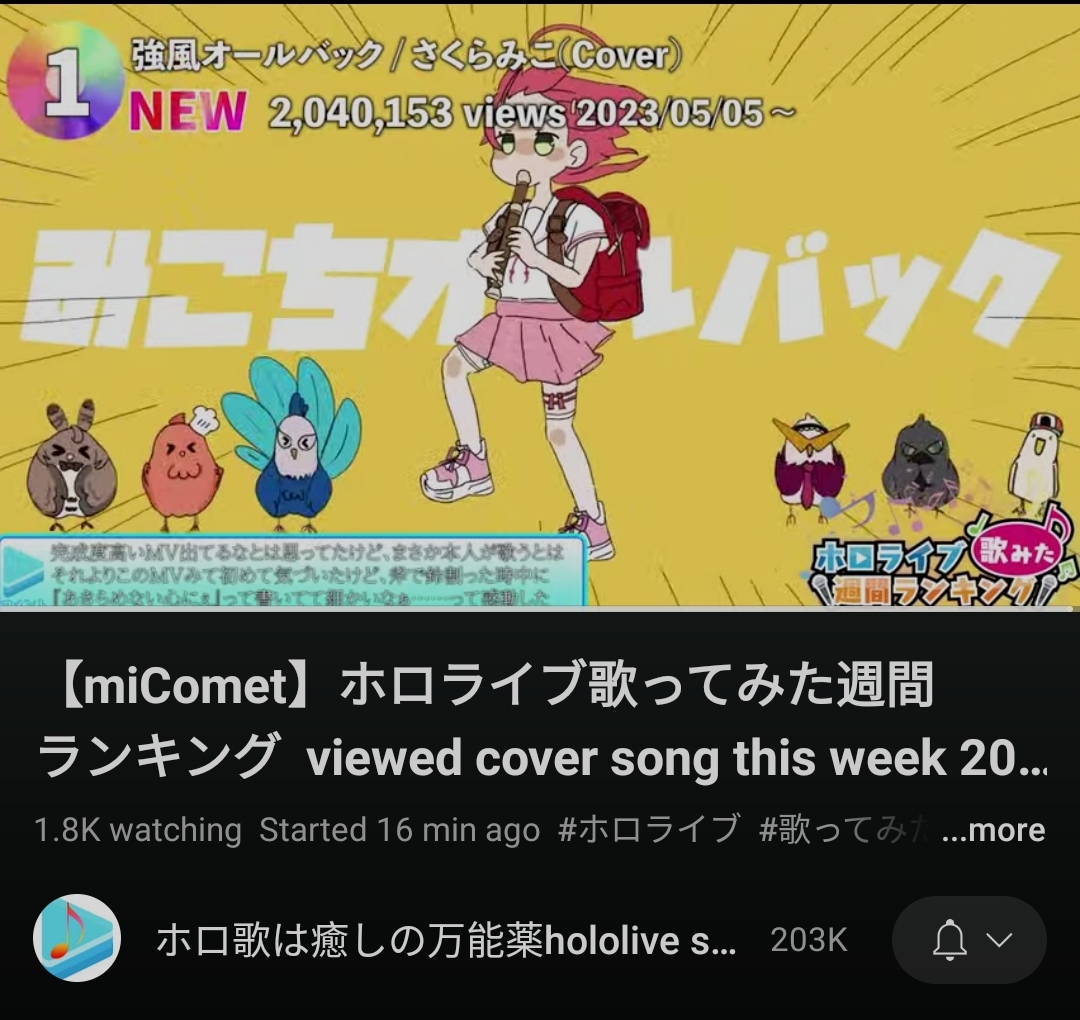Open the #歌ってみた hashtag link
Screen dimensions: 1080x1020
pyautogui.click(x=842, y=829)
